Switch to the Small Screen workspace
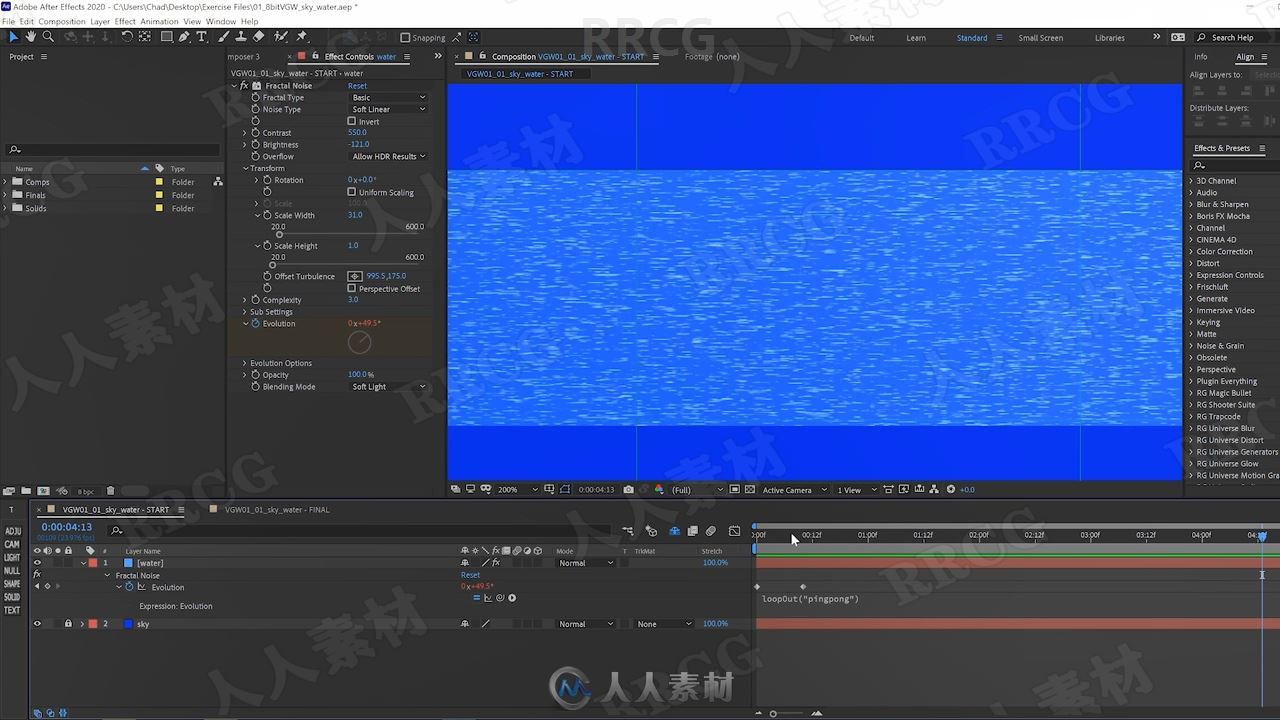The width and height of the screenshot is (1280, 720). (x=1041, y=38)
